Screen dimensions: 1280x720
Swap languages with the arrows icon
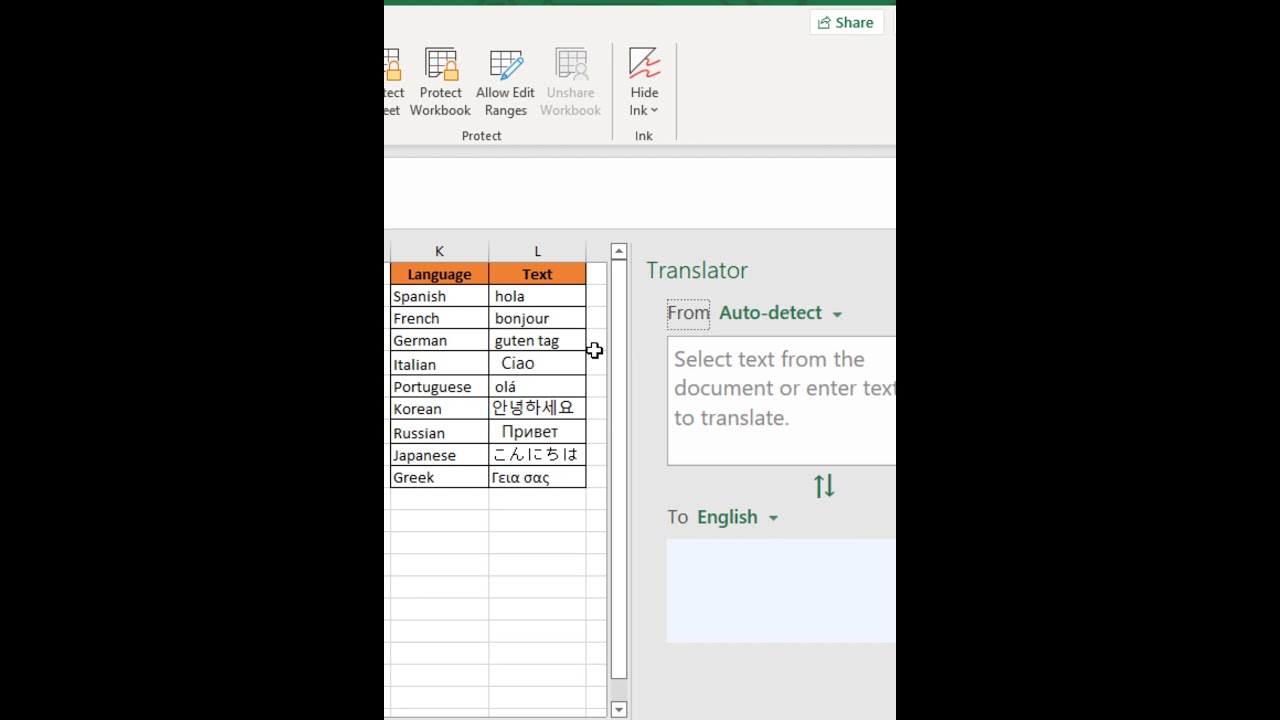pyautogui.click(x=824, y=486)
